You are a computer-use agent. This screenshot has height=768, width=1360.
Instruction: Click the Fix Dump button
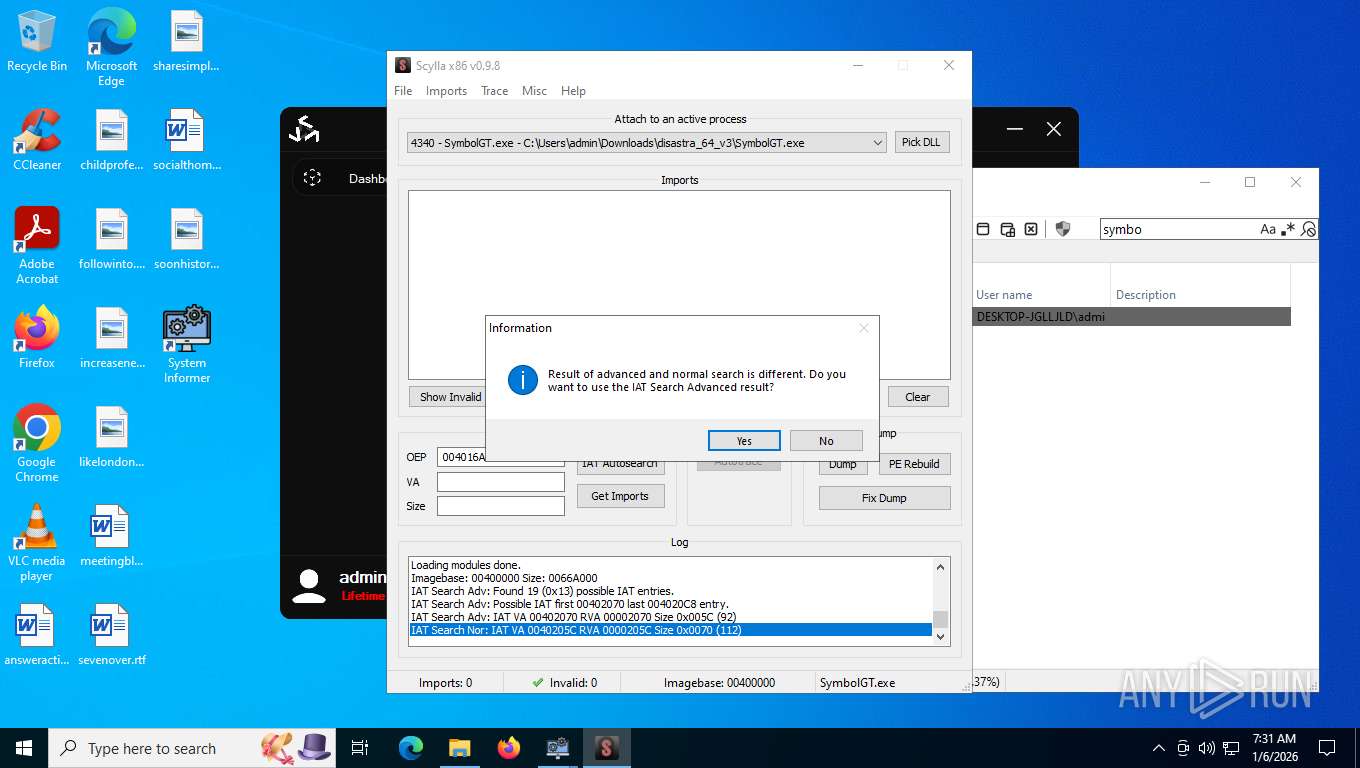(x=884, y=498)
